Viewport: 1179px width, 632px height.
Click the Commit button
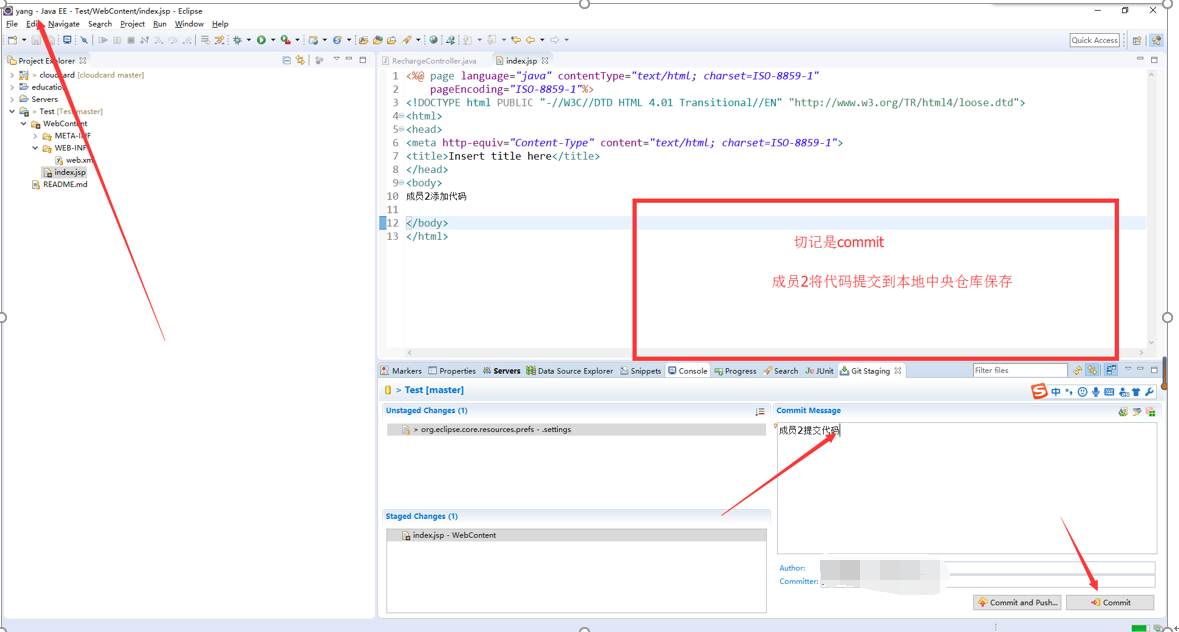point(1110,602)
